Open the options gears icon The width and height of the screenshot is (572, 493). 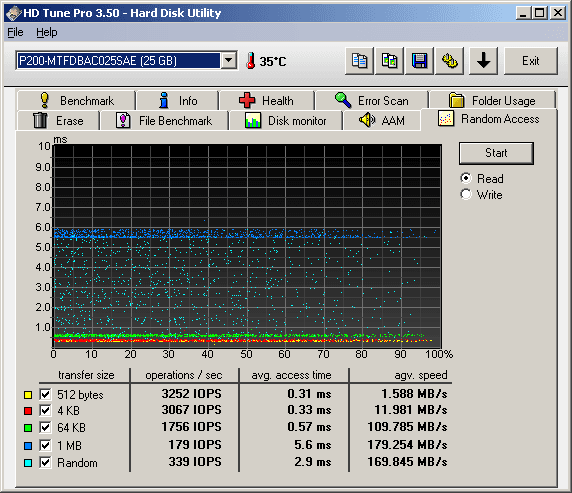click(449, 61)
